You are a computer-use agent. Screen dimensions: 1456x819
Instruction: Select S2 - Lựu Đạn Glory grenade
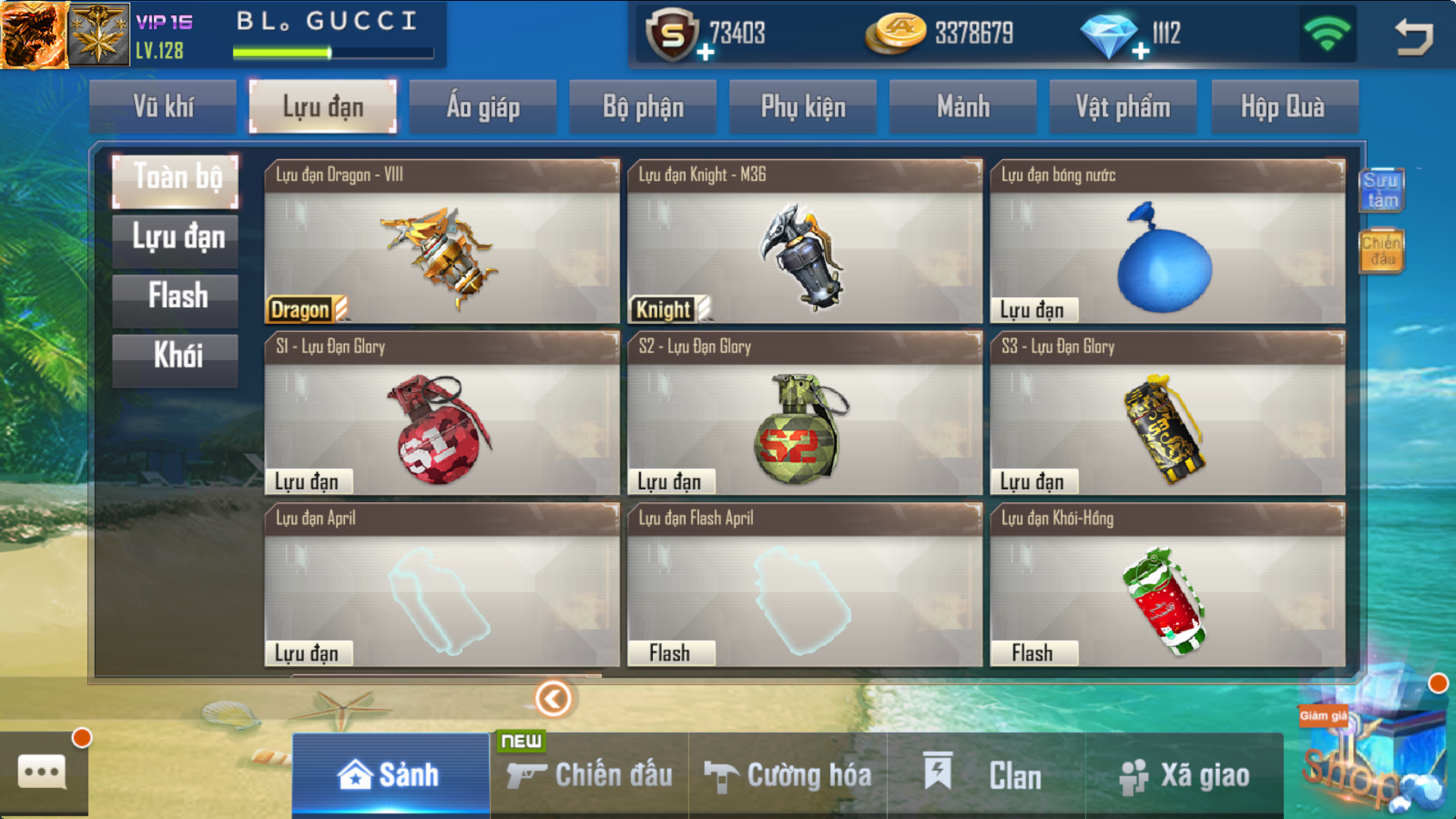tap(805, 414)
